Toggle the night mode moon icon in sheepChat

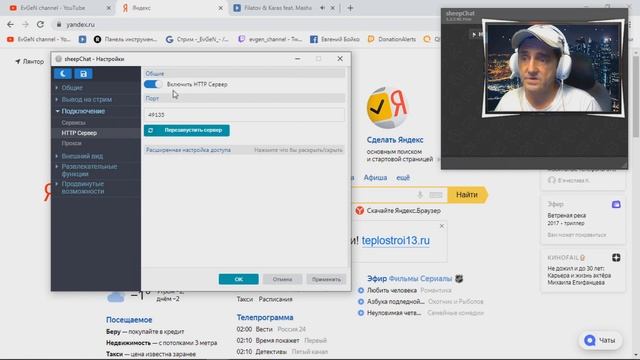tap(63, 73)
